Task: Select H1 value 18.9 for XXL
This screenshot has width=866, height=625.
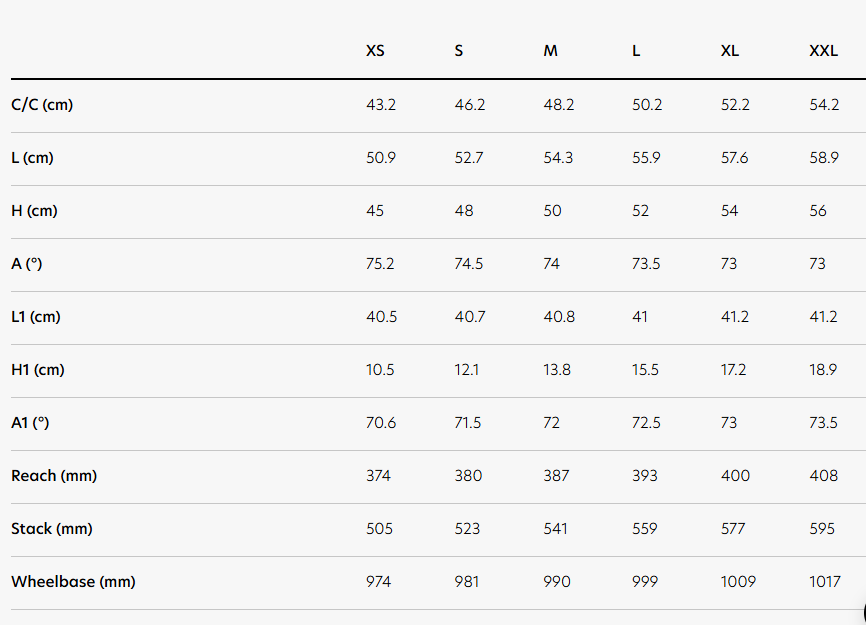Action: click(x=823, y=370)
